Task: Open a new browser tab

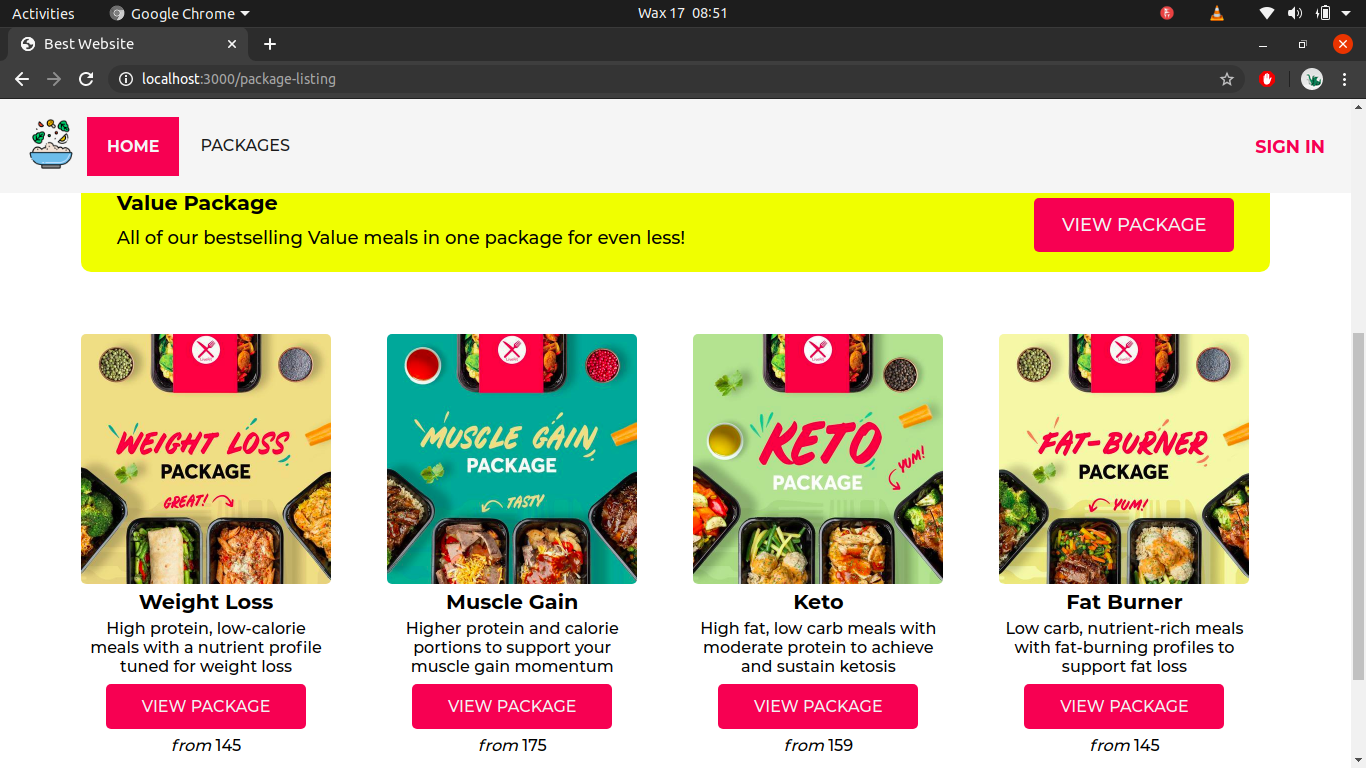Action: tap(270, 44)
